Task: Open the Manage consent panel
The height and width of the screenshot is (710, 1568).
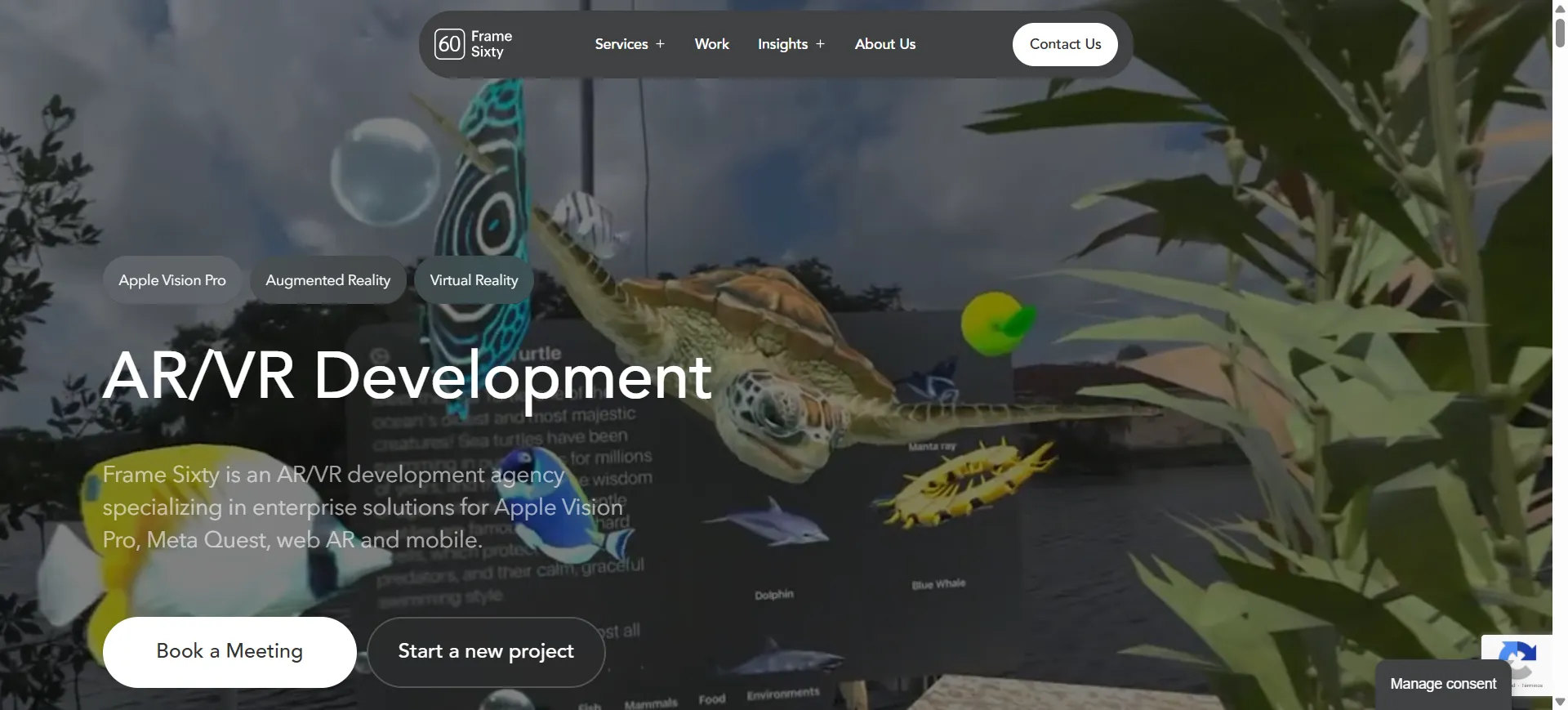Action: (x=1442, y=684)
